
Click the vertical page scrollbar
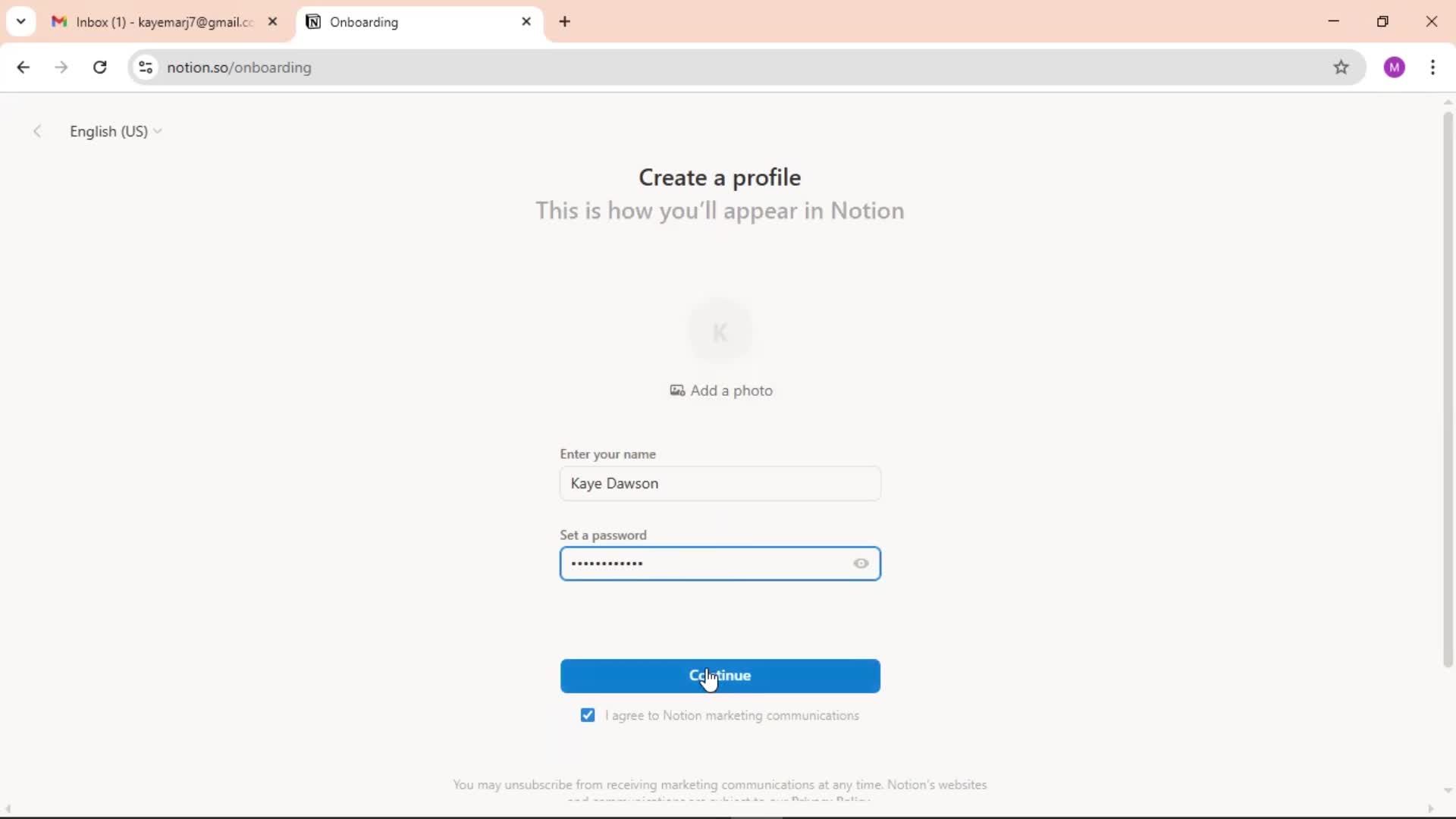pyautogui.click(x=1448, y=390)
